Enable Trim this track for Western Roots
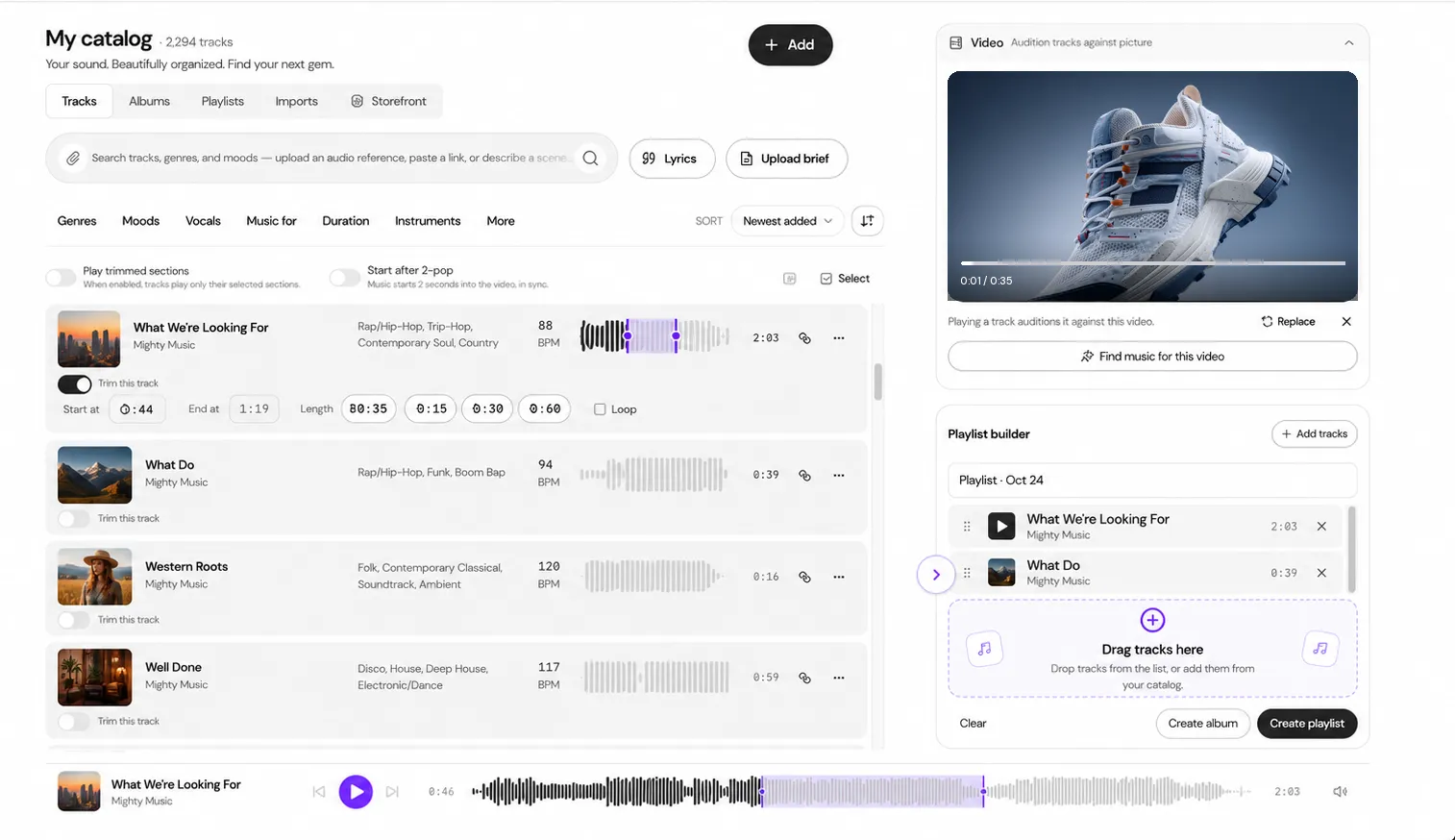The image size is (1455, 840). coord(74,620)
